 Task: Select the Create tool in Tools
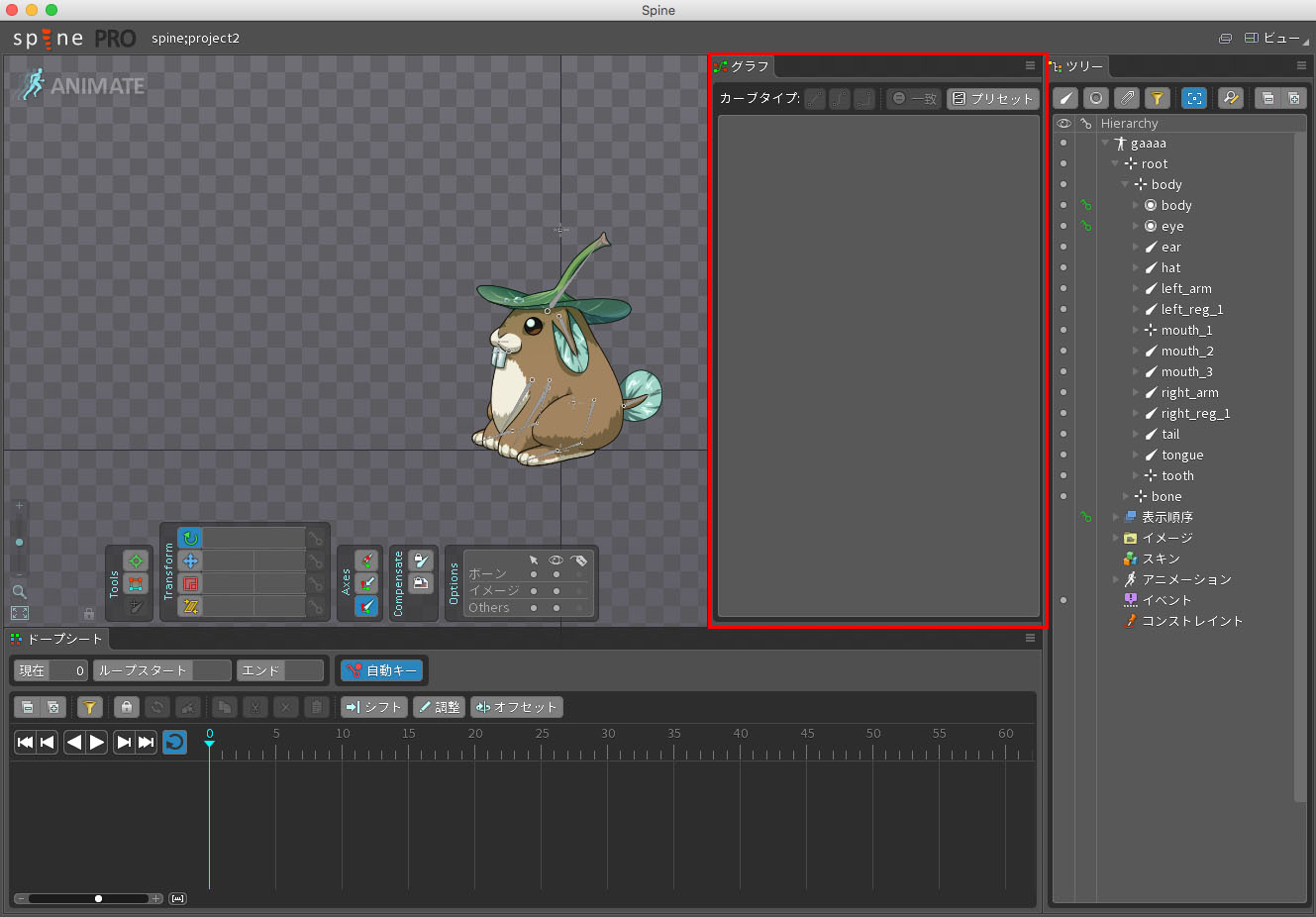136,605
